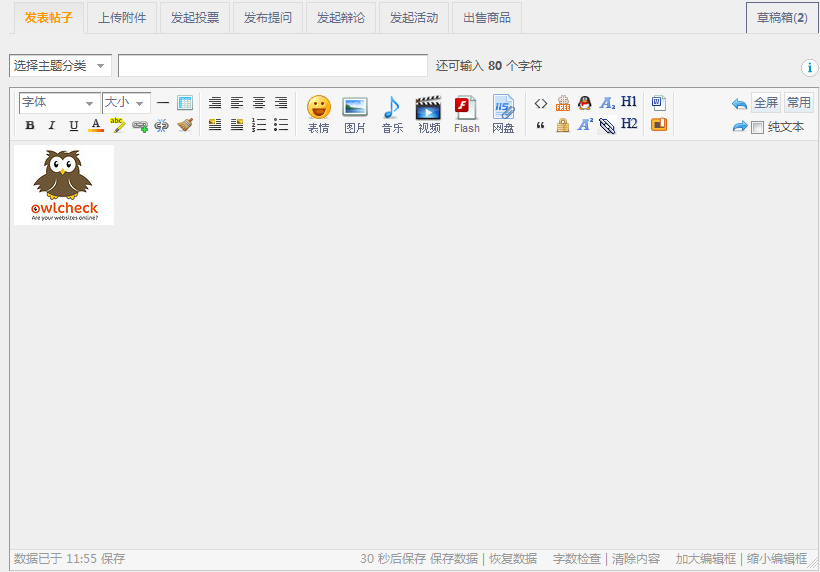Enable the 纯文本 plain text checkbox
Screen dimensions: 820x572
tap(758, 127)
